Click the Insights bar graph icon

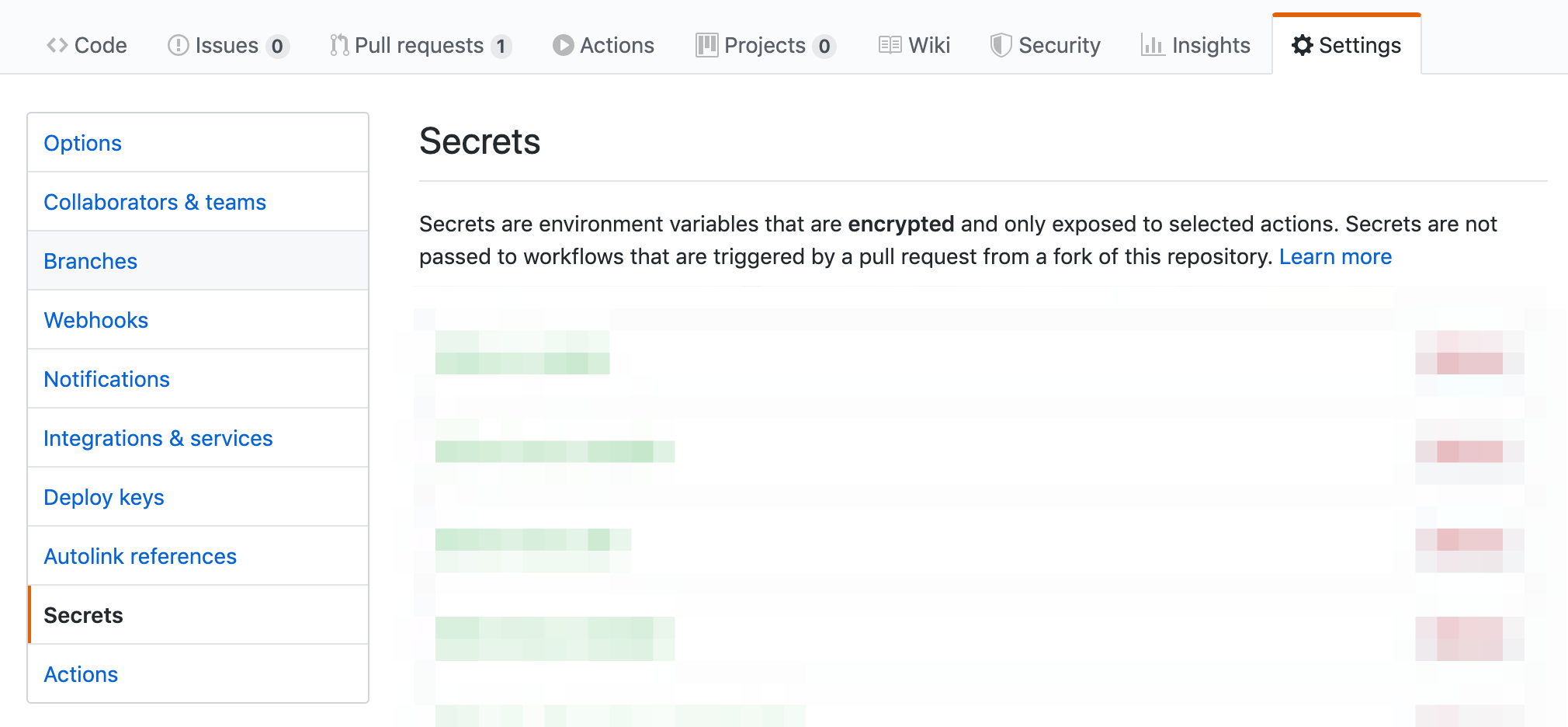[1152, 45]
